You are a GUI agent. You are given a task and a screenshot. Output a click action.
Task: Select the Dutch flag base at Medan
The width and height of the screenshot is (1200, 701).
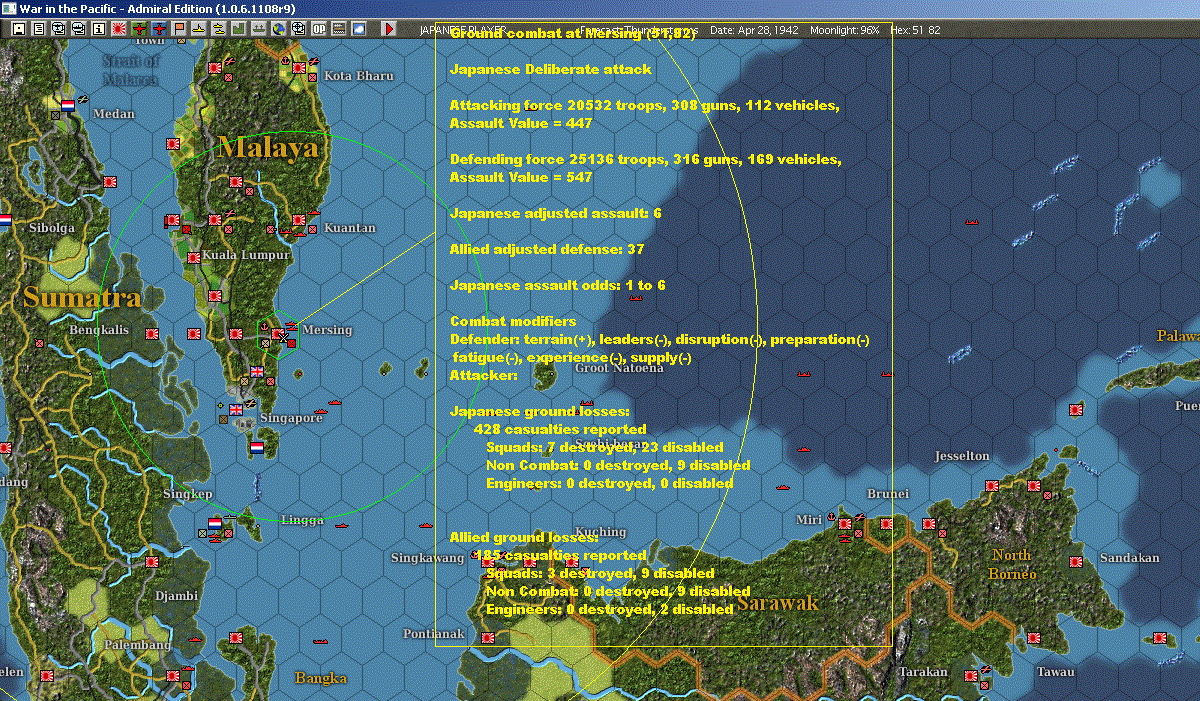click(x=68, y=104)
